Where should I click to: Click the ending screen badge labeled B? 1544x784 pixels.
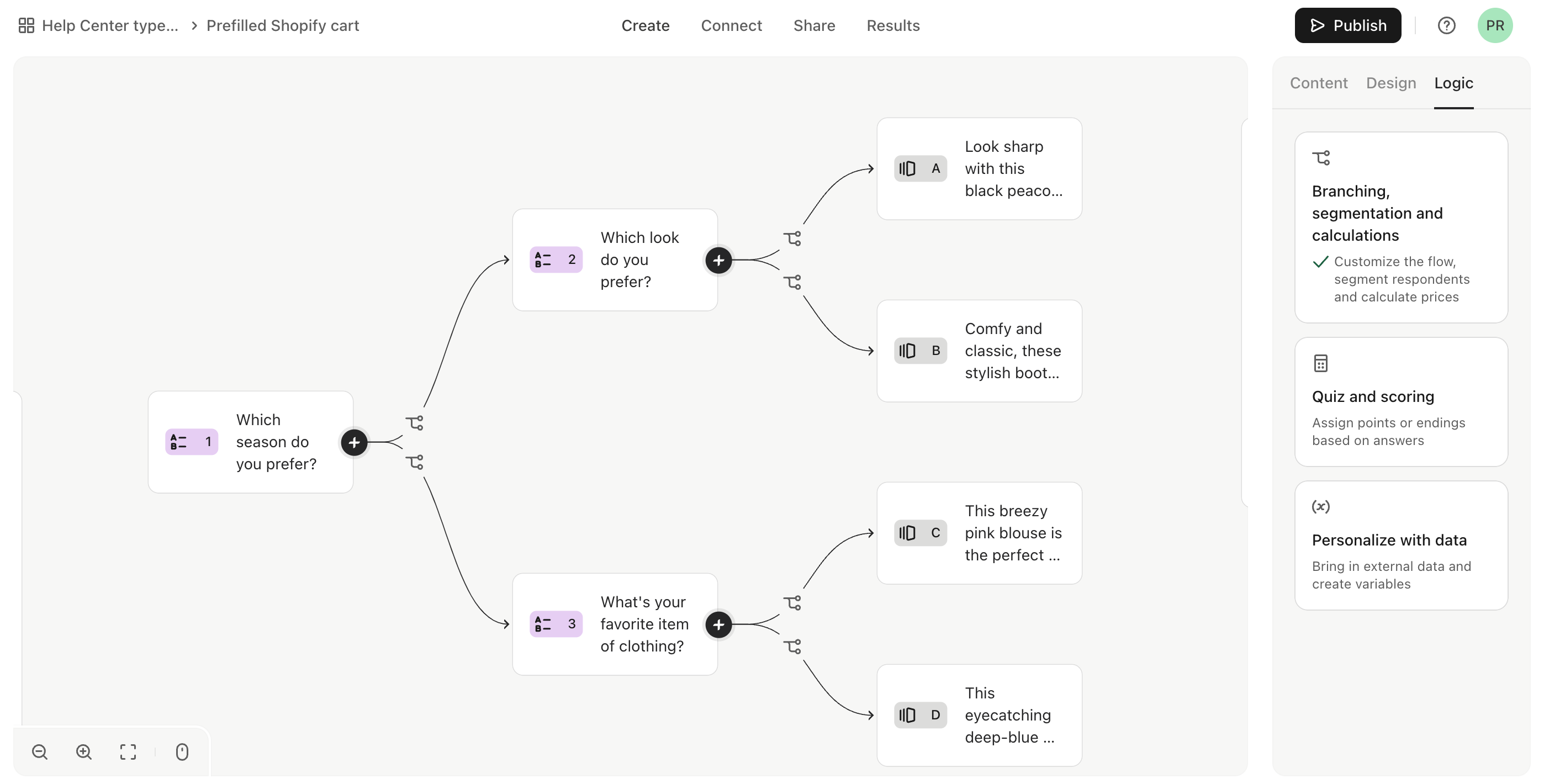coord(921,351)
